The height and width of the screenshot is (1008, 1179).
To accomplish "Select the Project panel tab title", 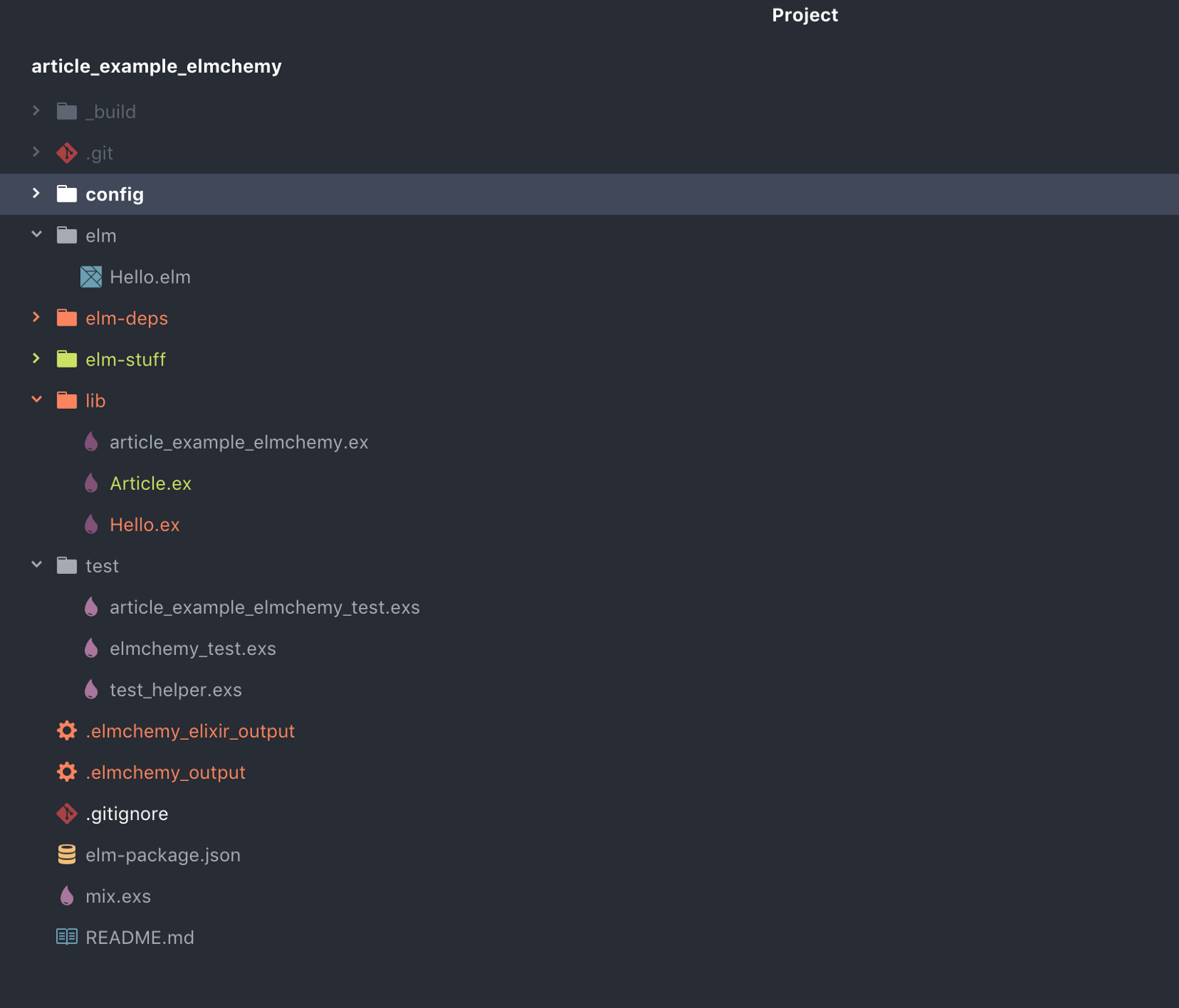I will click(805, 15).
